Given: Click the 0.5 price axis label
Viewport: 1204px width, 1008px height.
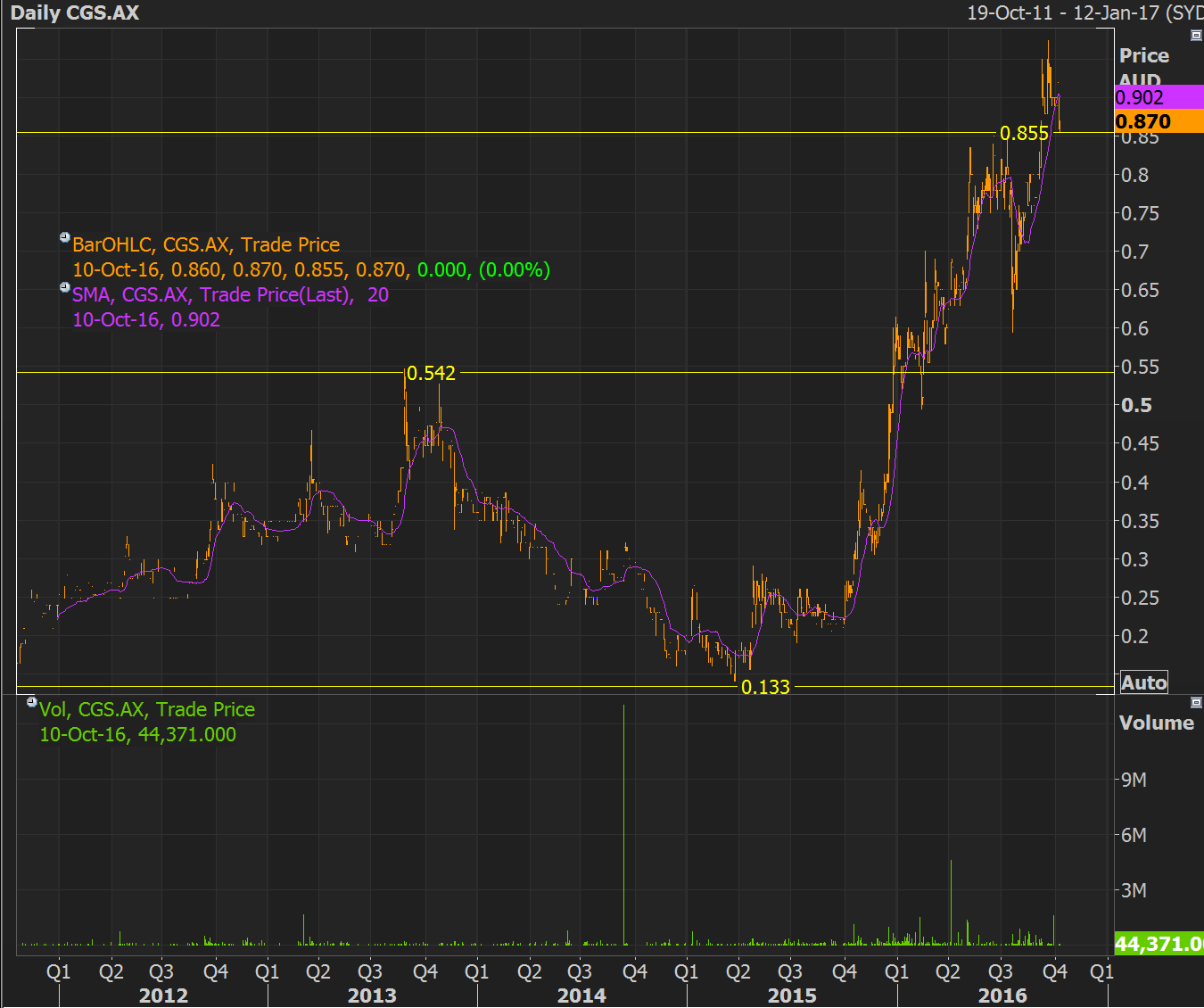Looking at the screenshot, I should pyautogui.click(x=1136, y=405).
